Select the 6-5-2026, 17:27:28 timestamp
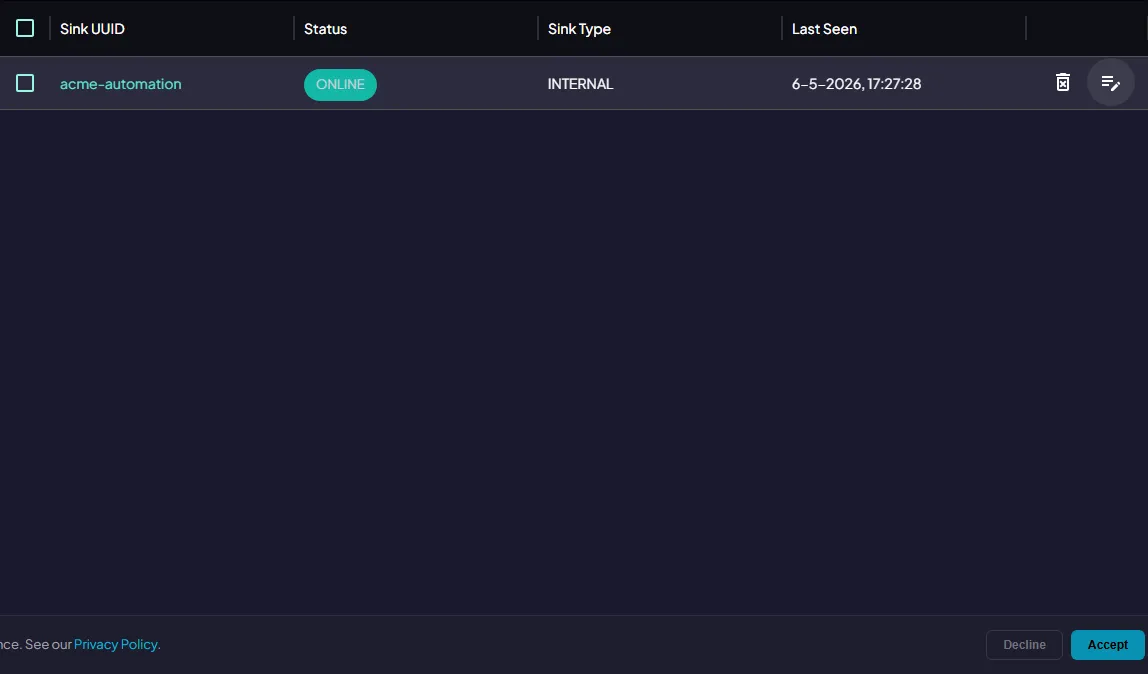This screenshot has height=674, width=1148. [857, 84]
